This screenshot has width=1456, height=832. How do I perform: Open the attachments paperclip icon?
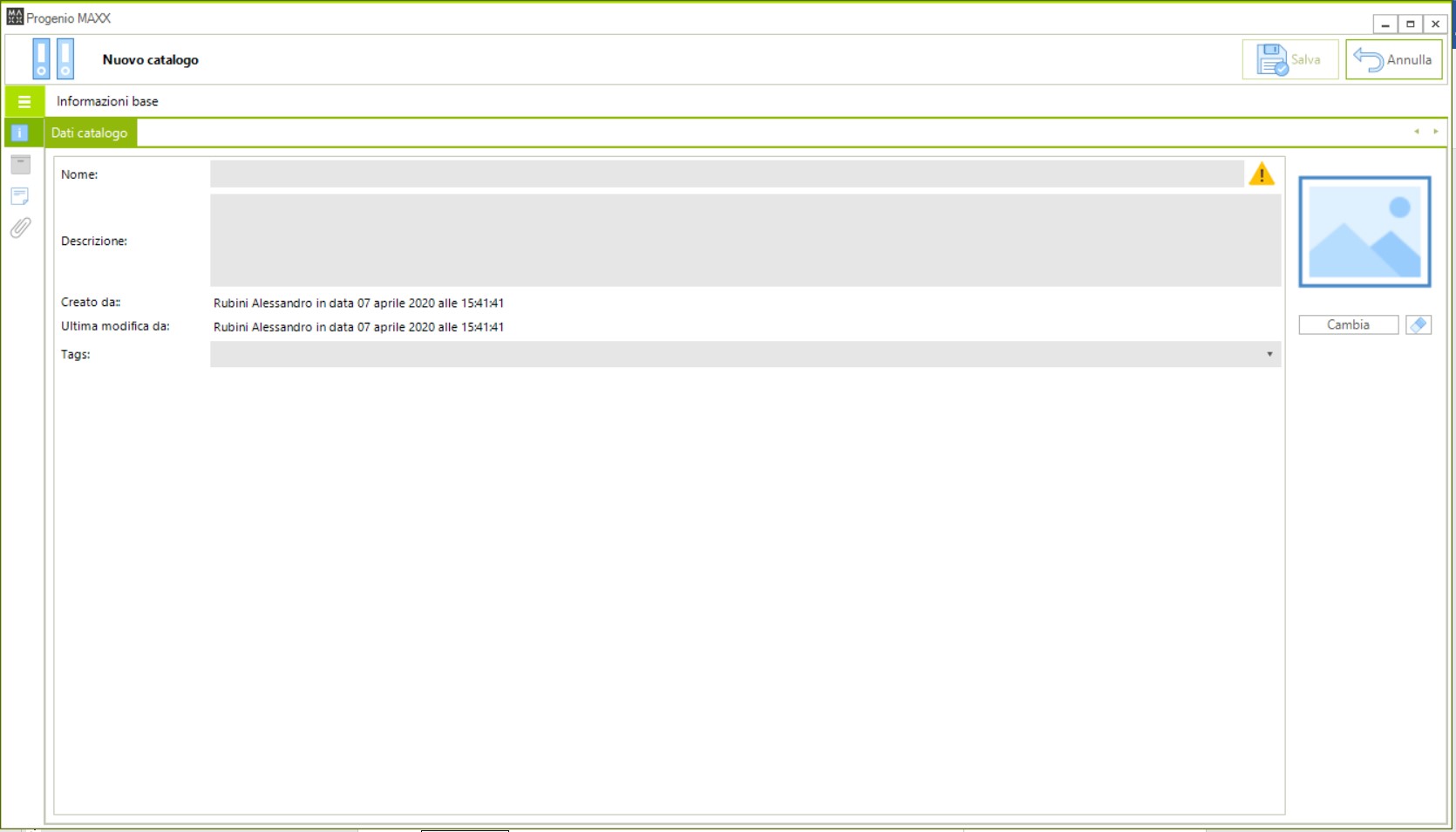[20, 228]
